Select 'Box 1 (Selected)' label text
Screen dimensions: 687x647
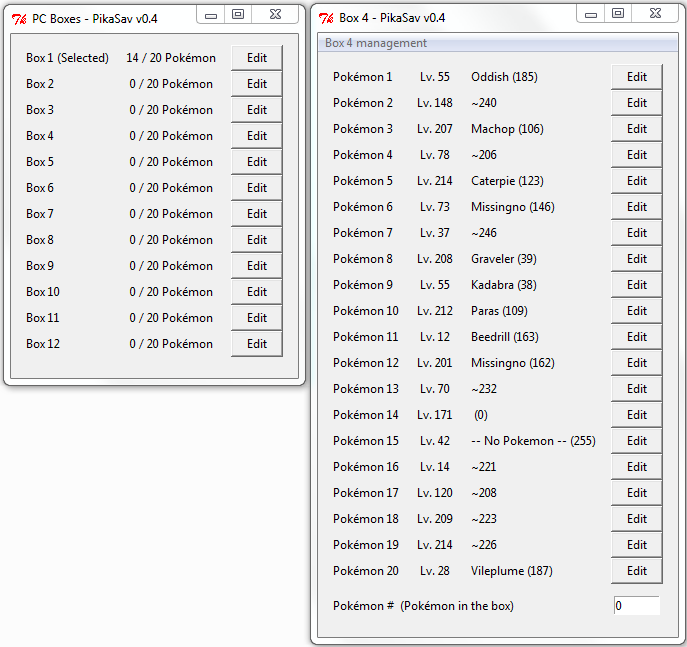pos(67,58)
